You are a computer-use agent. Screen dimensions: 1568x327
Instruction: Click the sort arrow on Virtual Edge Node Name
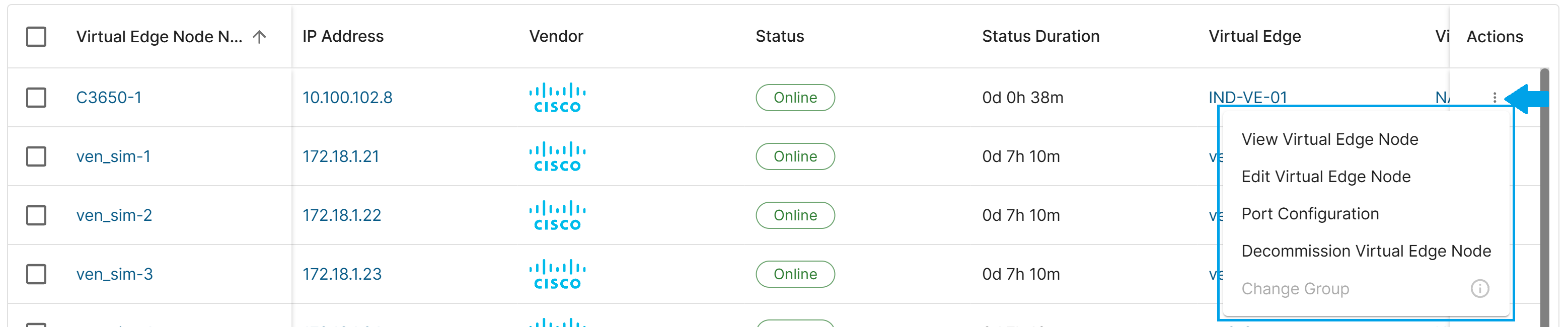pos(259,36)
